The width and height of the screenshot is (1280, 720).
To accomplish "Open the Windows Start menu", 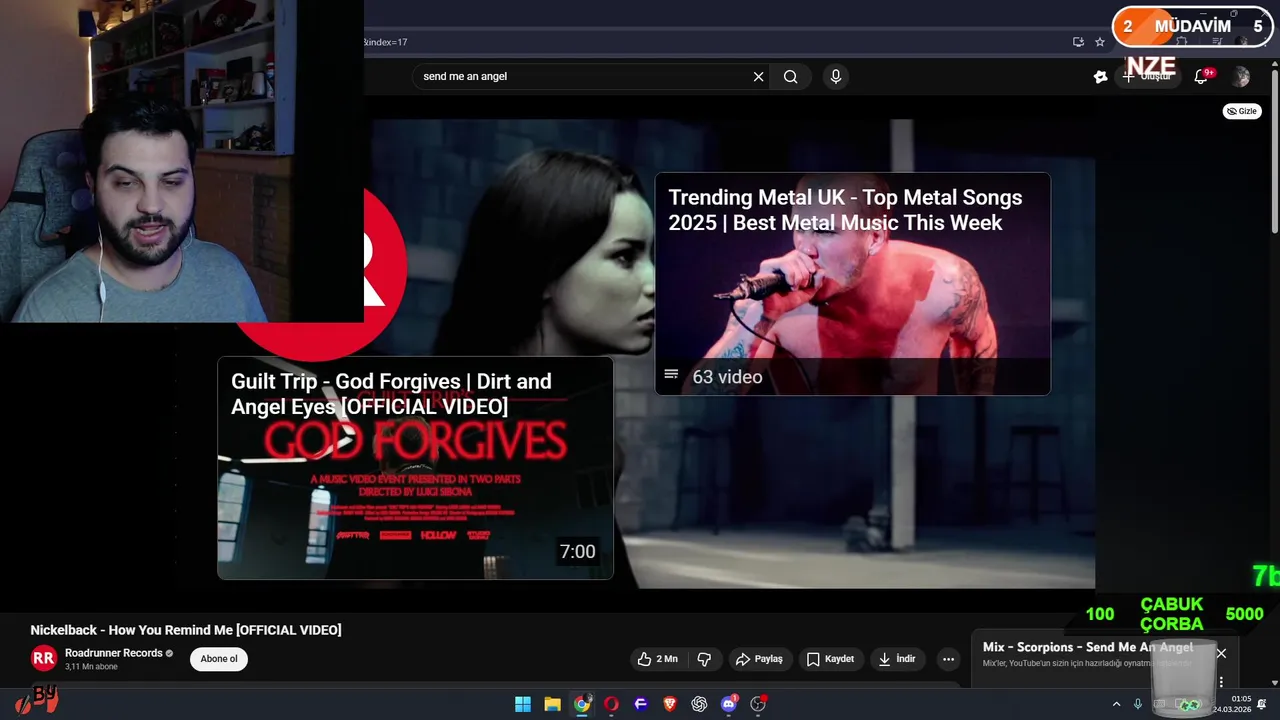I will point(523,704).
